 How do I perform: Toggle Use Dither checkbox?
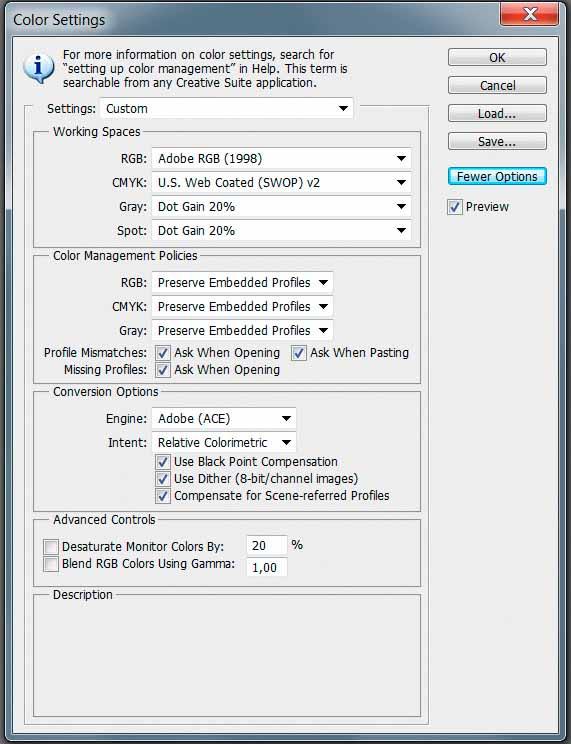(x=163, y=479)
